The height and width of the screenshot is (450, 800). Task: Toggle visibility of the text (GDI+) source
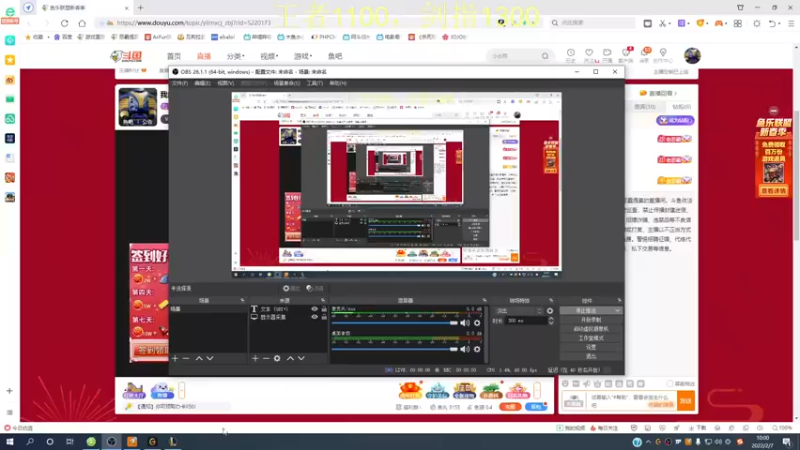[314, 309]
